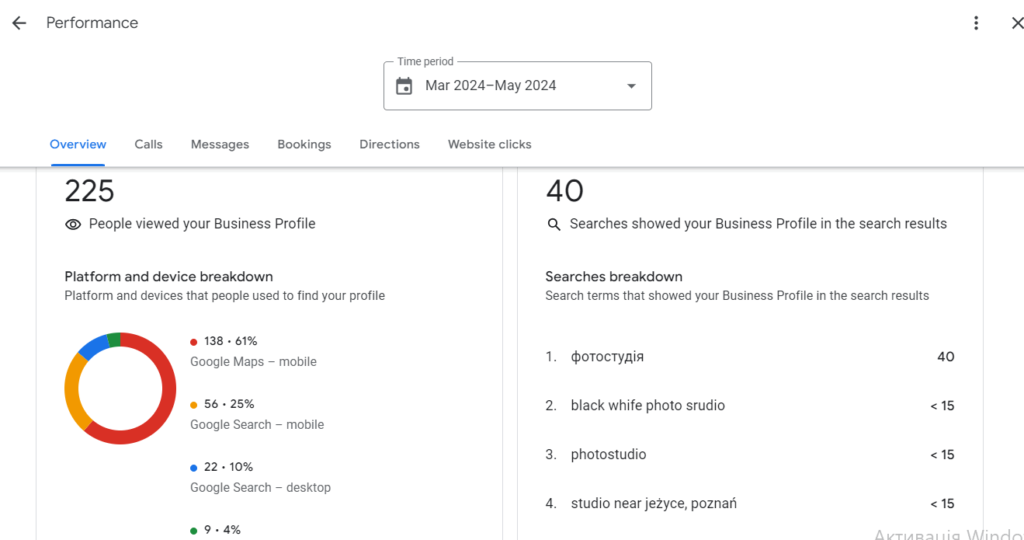This screenshot has height=540, width=1024.
Task: Close the Performance panel with the X
Action: point(1017,24)
